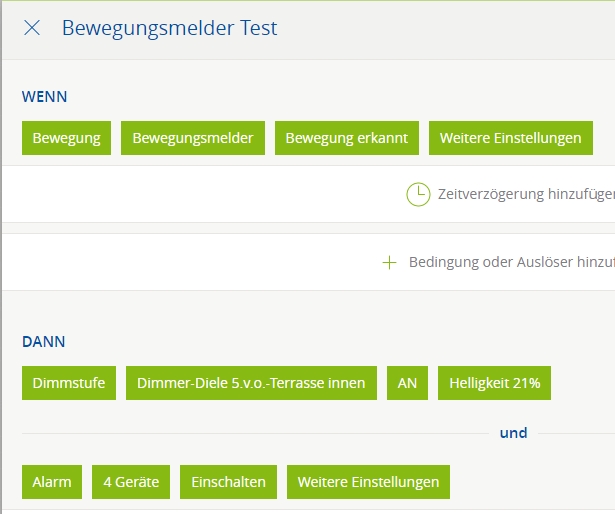615x514 pixels.
Task: Click the plus icon to add condition
Action: tap(390, 263)
